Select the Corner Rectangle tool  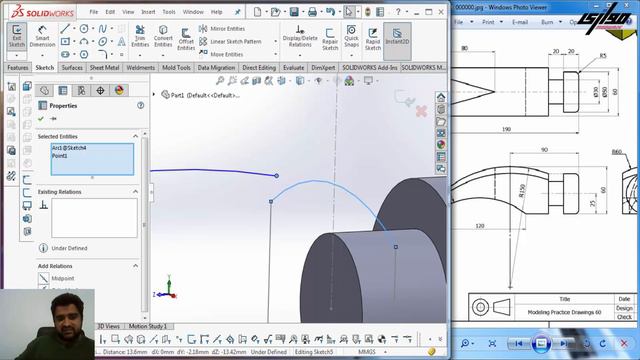point(65,41)
